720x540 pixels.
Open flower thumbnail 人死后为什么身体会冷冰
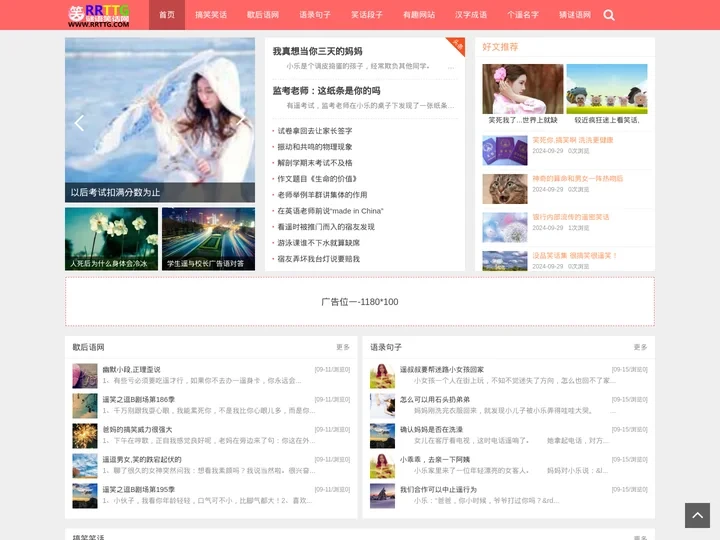112,239
